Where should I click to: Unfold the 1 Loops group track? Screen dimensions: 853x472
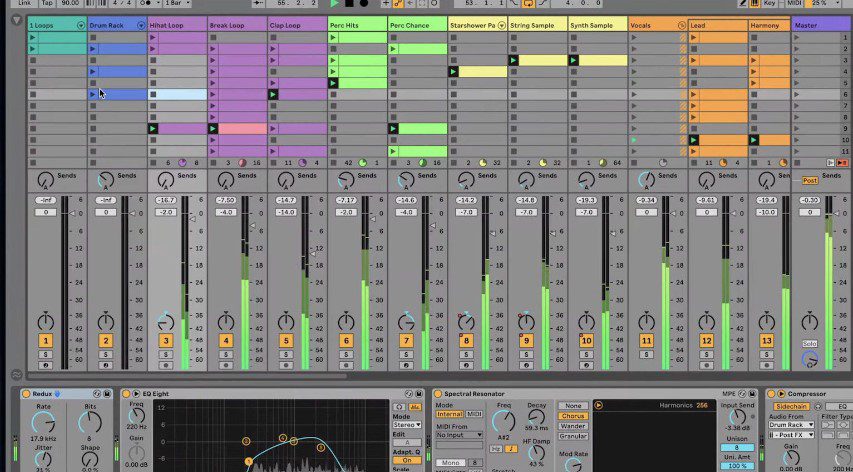coord(80,24)
